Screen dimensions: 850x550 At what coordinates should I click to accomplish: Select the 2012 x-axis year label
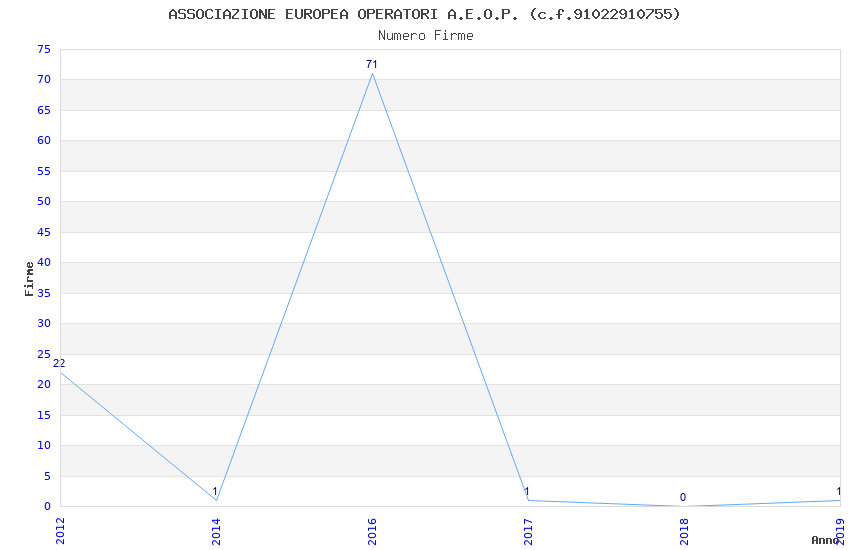[x=60, y=531]
